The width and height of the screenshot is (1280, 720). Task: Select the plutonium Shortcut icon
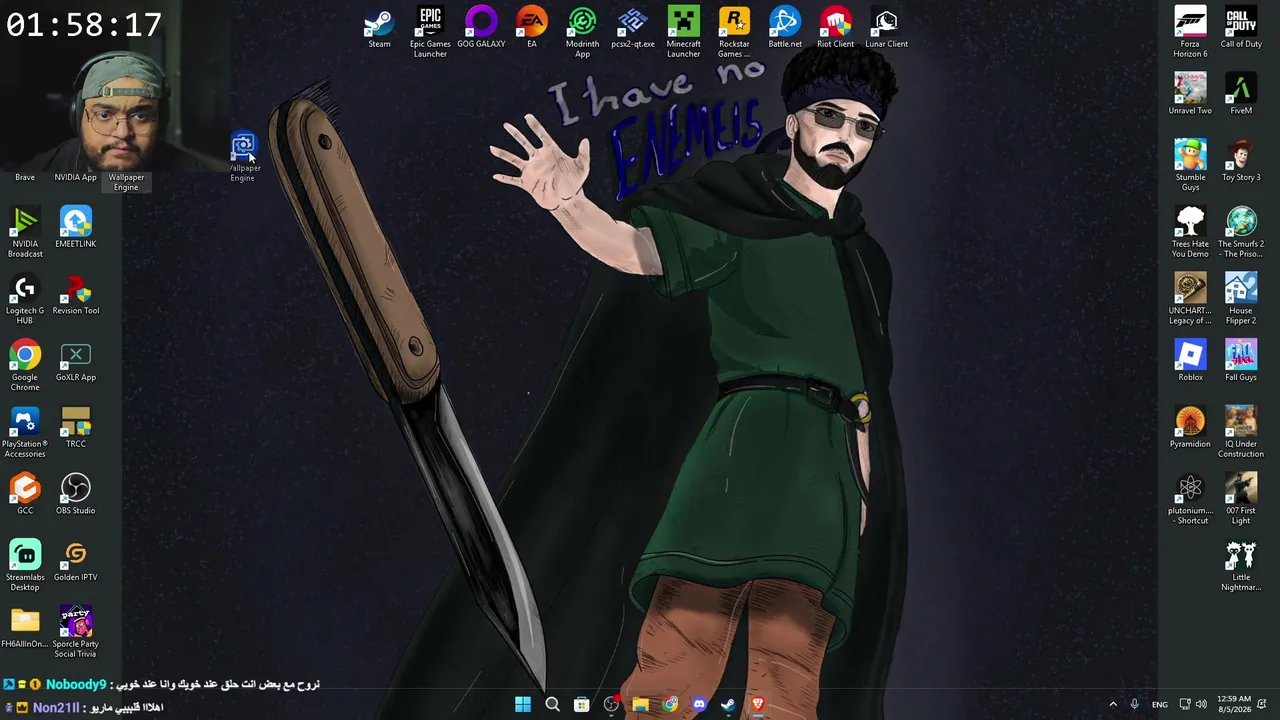[1190, 499]
